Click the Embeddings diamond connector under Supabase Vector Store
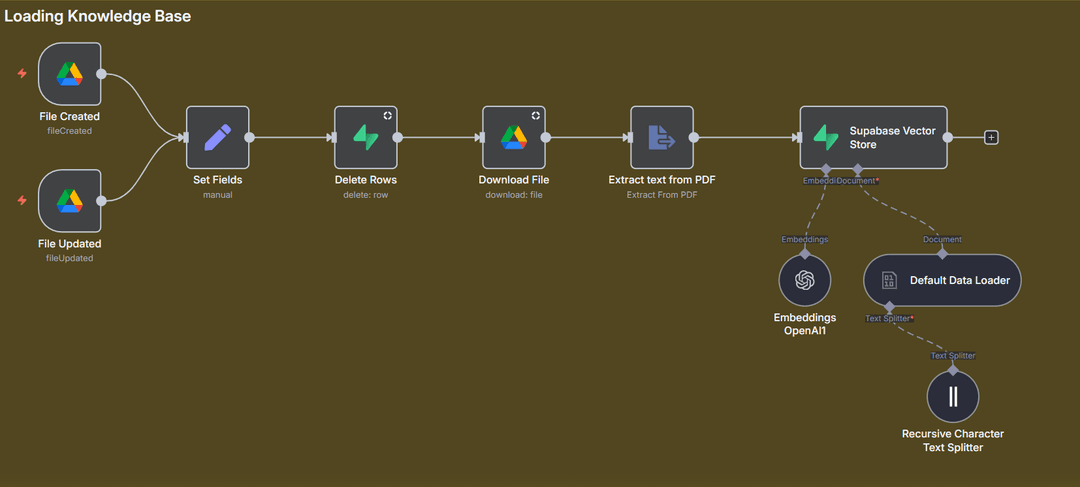 click(x=826, y=168)
